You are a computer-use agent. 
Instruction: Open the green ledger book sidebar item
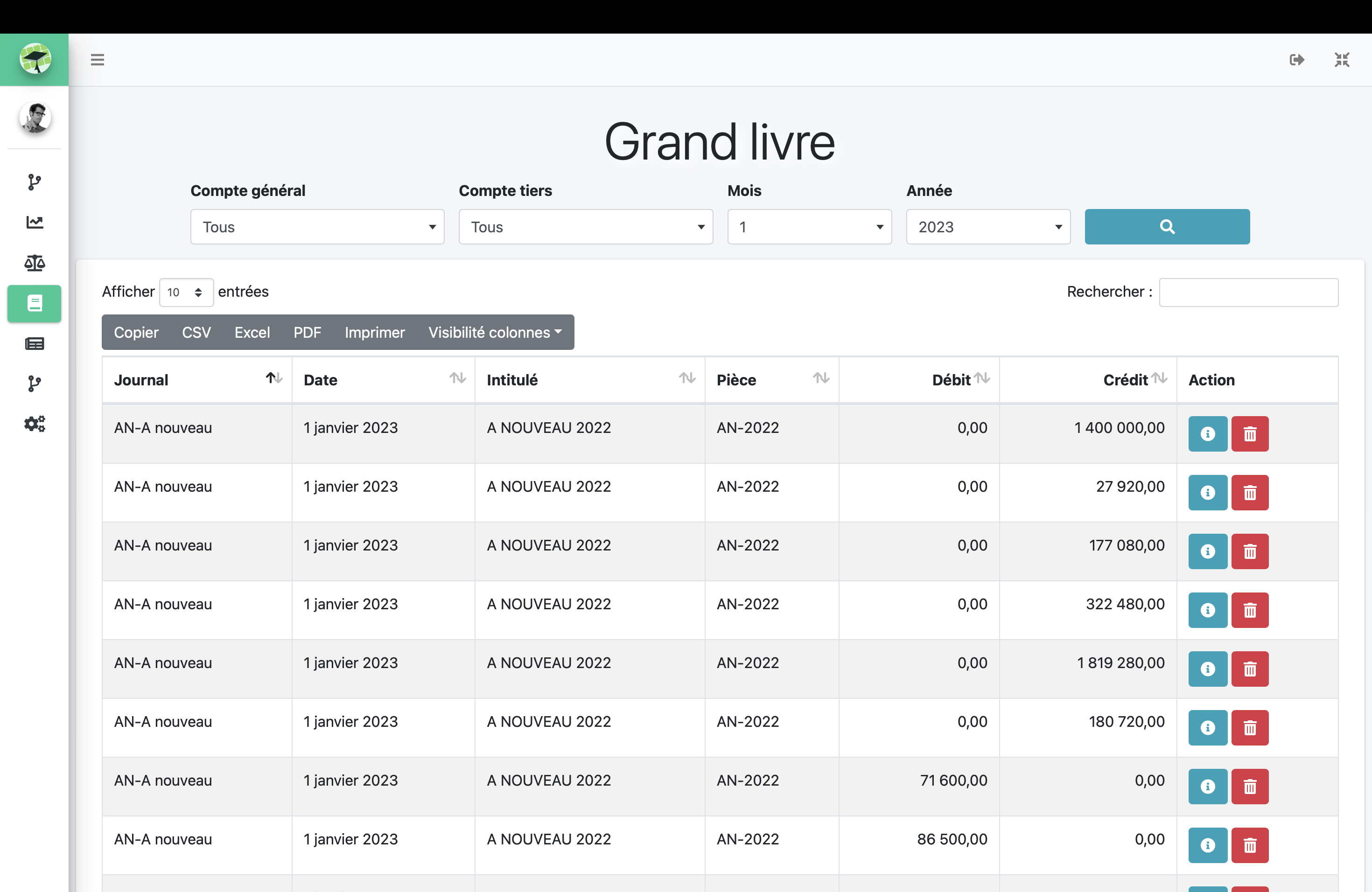[x=35, y=303]
